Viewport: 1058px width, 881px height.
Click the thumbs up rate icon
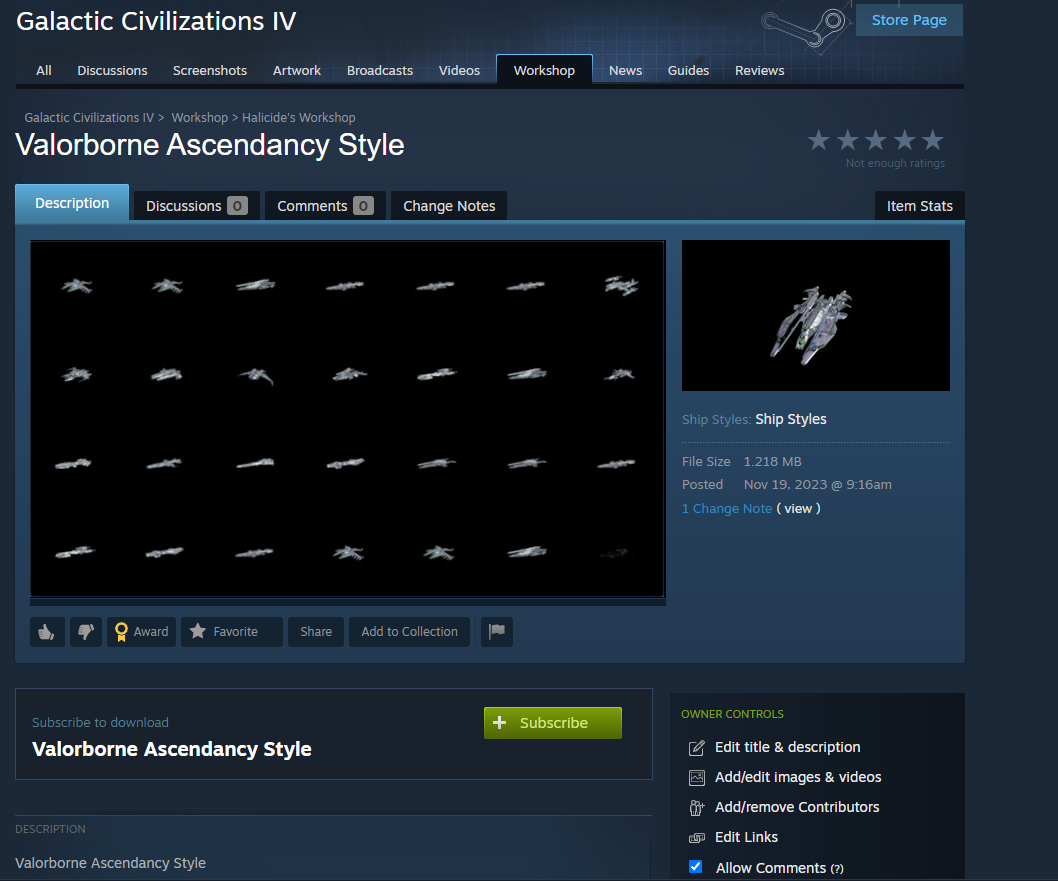(x=47, y=632)
